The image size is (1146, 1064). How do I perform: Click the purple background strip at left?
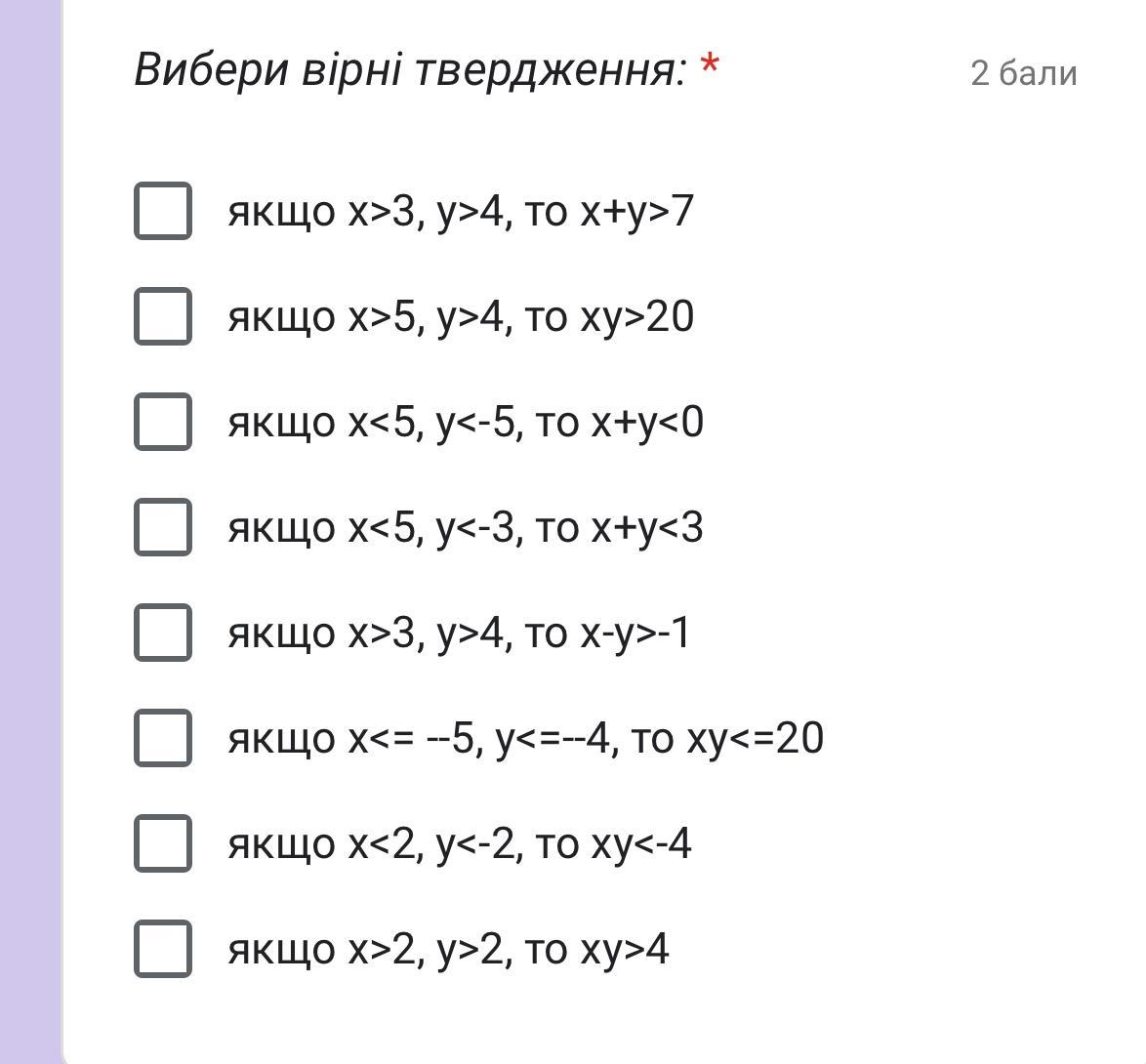(x=29, y=532)
